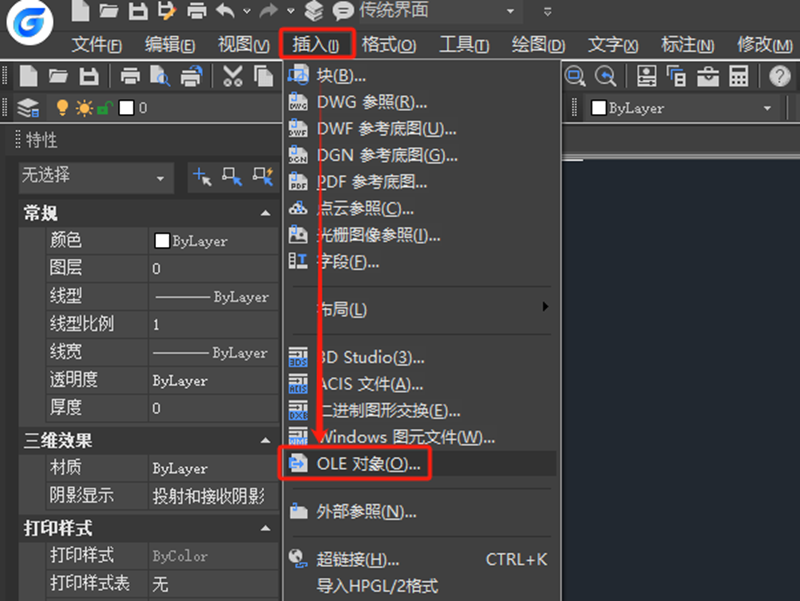800x601 pixels.
Task: Toggle the freeze sun icon for layer 0
Action: 82,106
